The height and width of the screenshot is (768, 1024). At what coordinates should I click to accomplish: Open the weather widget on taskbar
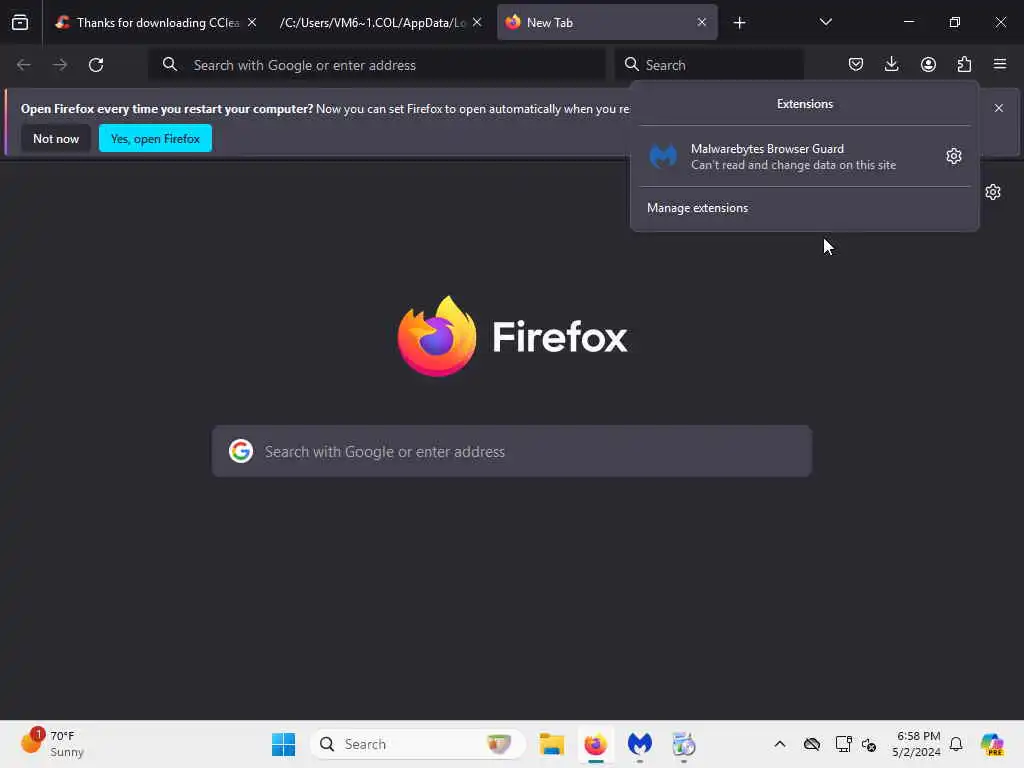coord(52,744)
